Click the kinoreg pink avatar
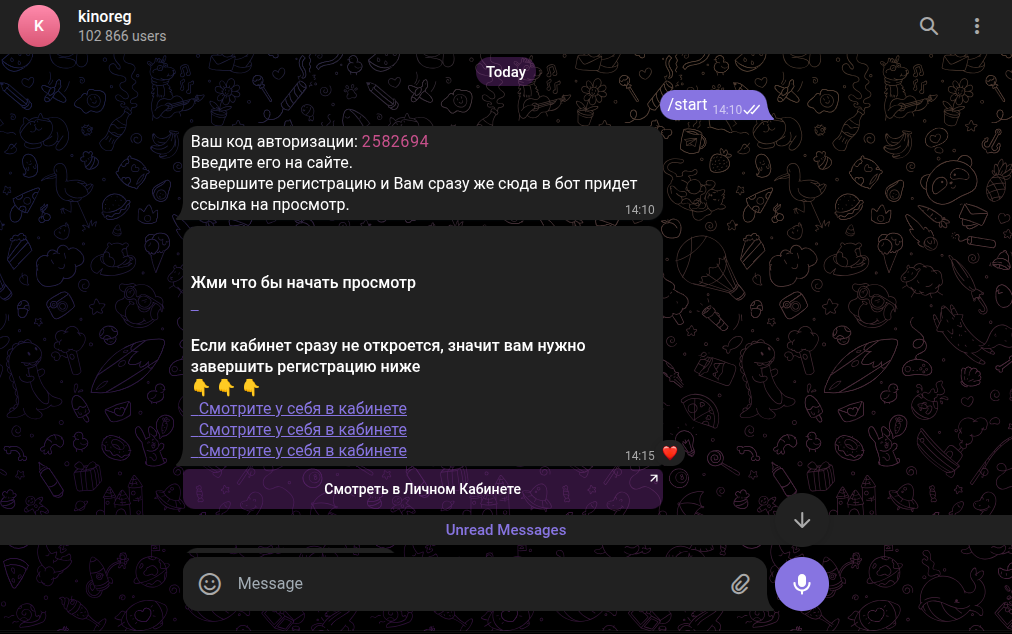This screenshot has height=634, width=1012. 39,26
